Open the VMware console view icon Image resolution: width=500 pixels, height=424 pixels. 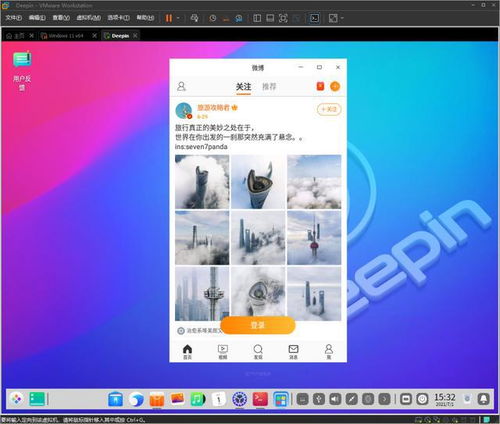click(314, 18)
